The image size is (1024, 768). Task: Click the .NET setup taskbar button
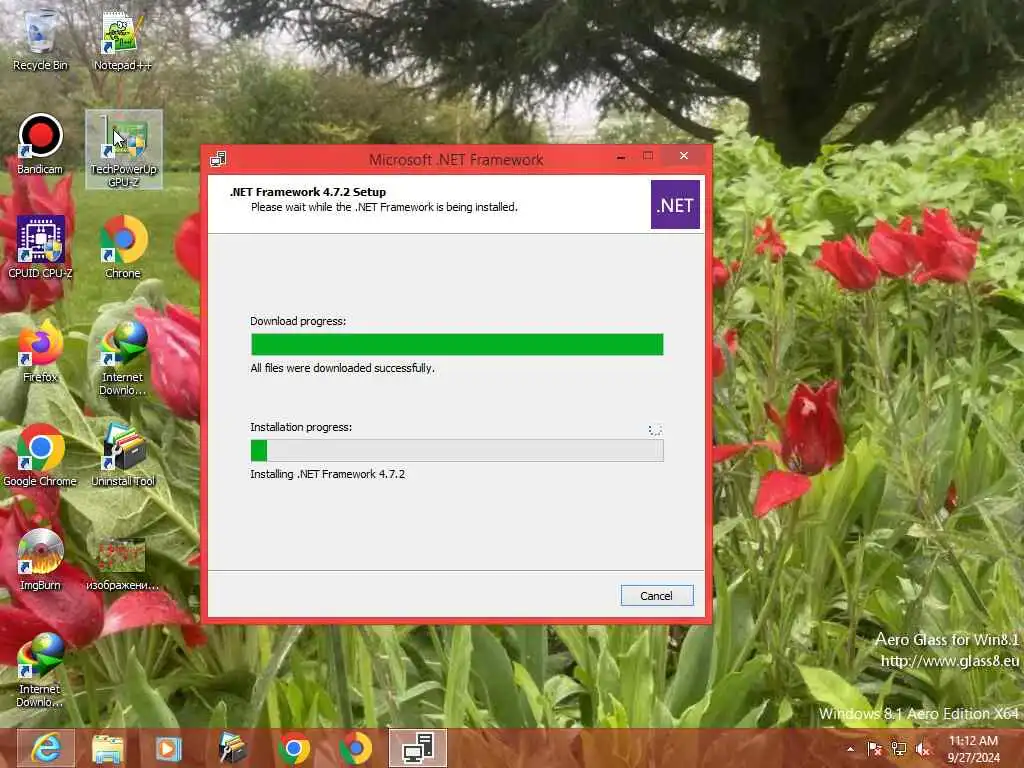[418, 748]
